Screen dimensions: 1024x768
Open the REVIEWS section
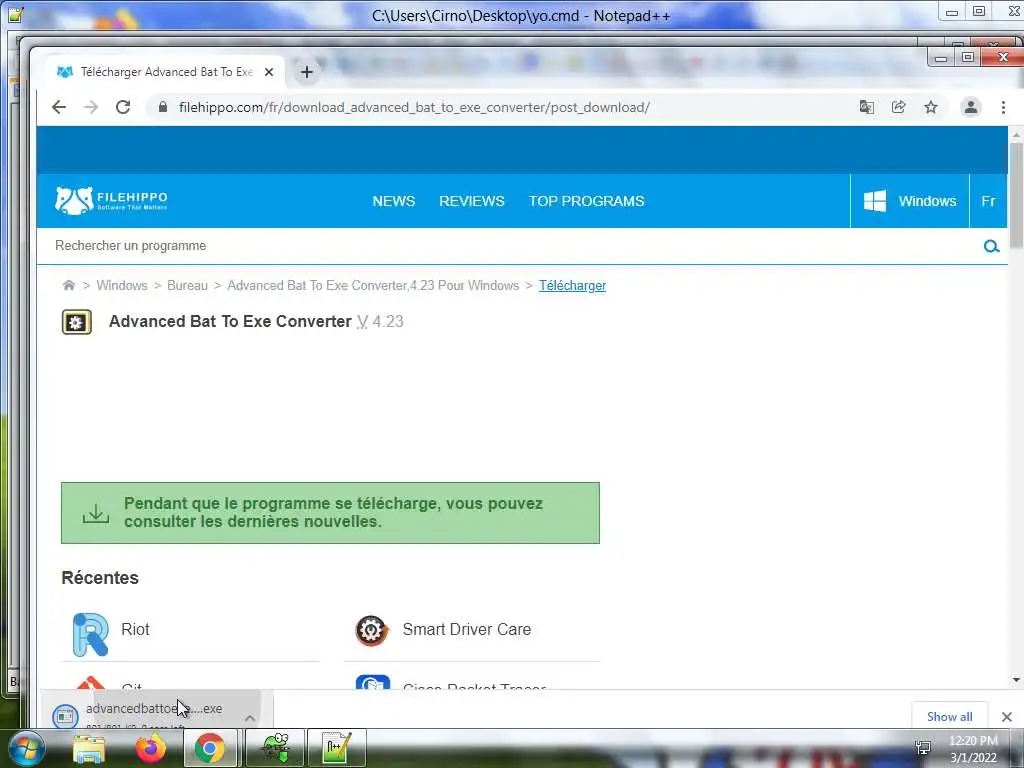[x=472, y=201]
